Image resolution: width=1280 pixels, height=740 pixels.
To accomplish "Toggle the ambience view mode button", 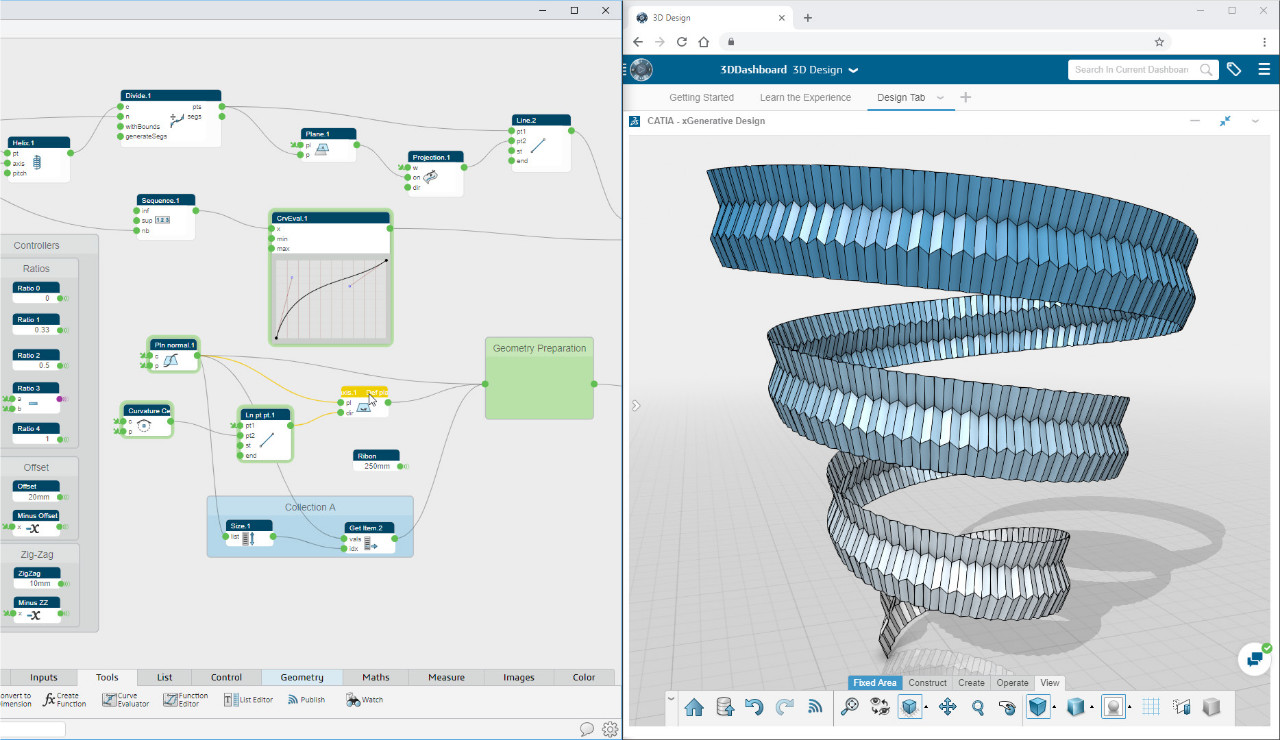I will pos(1112,708).
